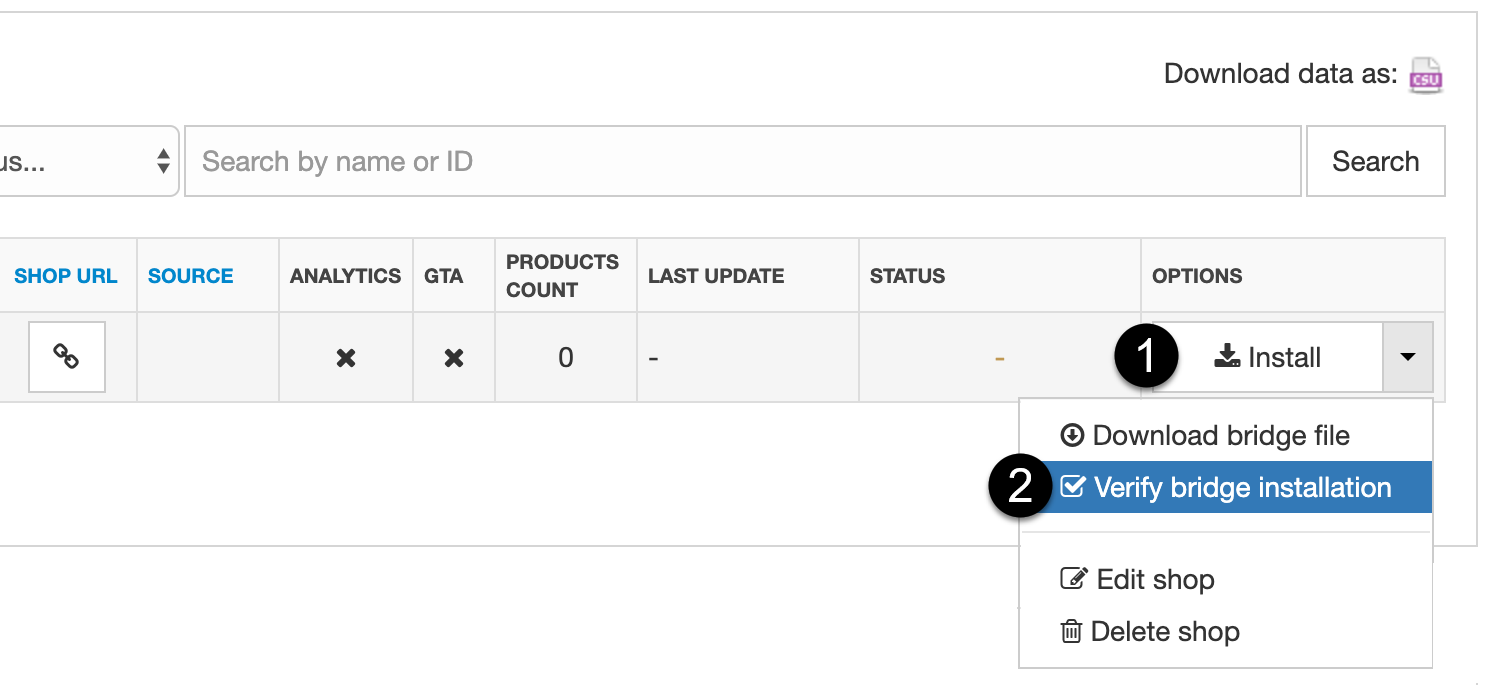
Task: Click the pencil icon beside Edit shop
Action: (x=1073, y=580)
